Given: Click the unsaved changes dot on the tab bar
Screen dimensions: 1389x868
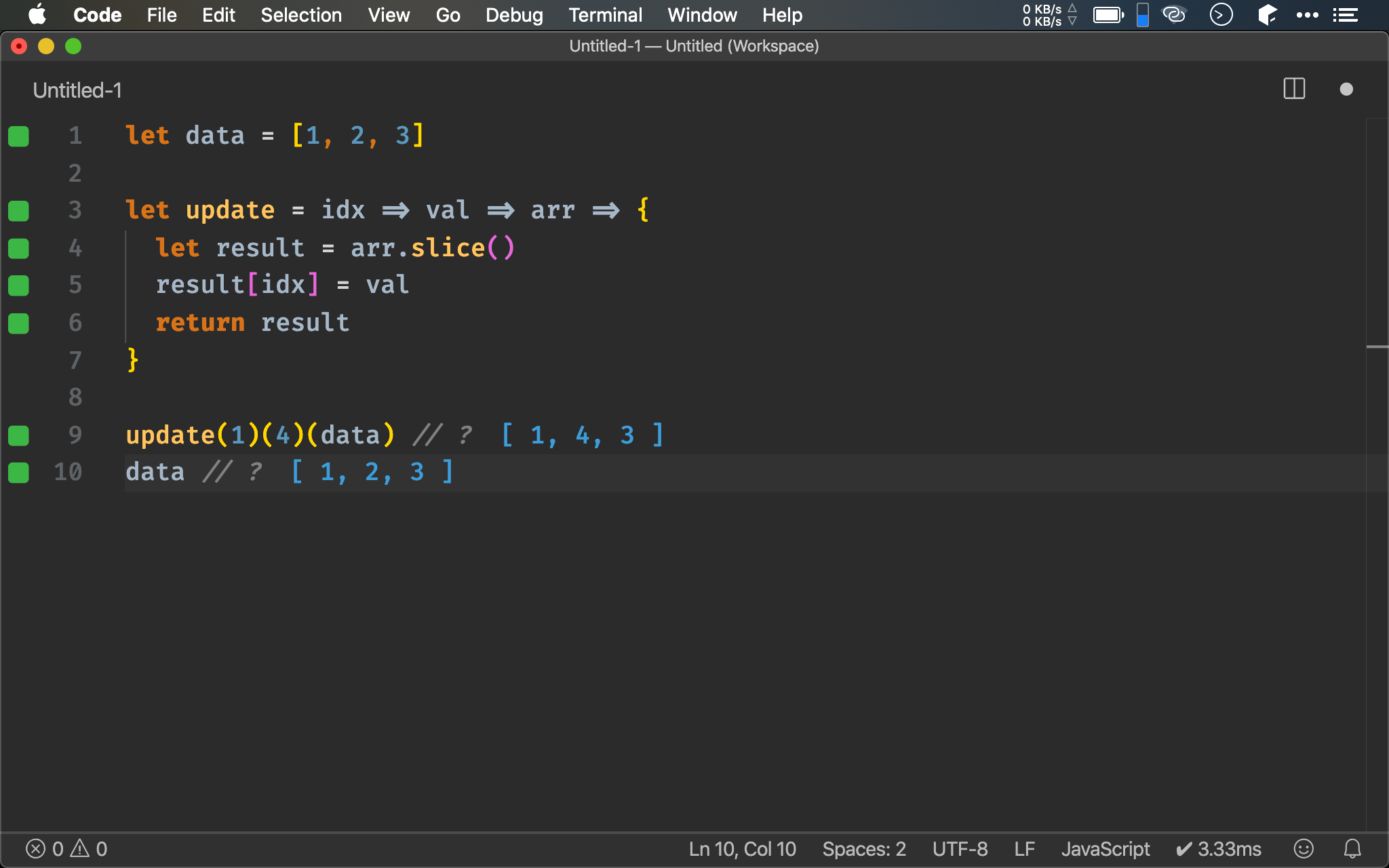Looking at the screenshot, I should click(1346, 90).
